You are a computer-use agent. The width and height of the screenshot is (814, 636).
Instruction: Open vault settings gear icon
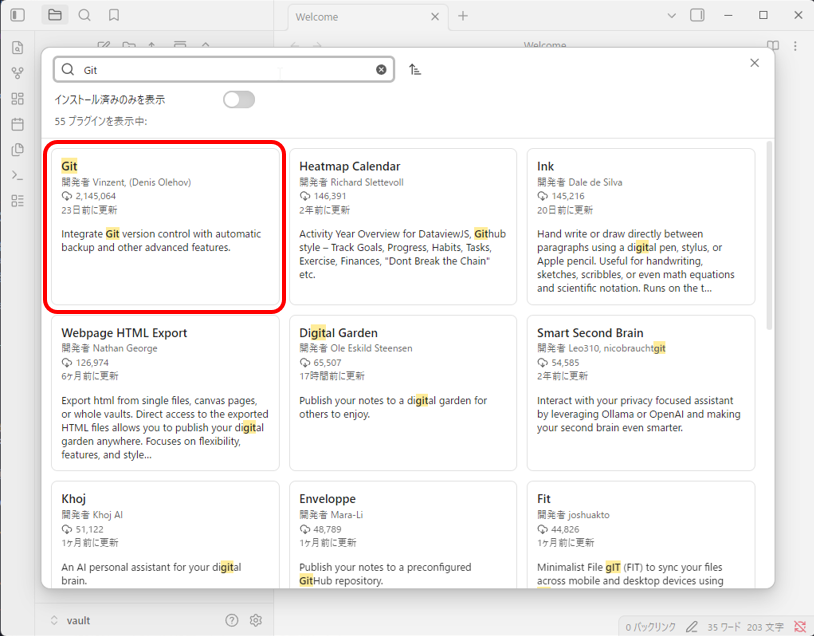pyautogui.click(x=256, y=620)
